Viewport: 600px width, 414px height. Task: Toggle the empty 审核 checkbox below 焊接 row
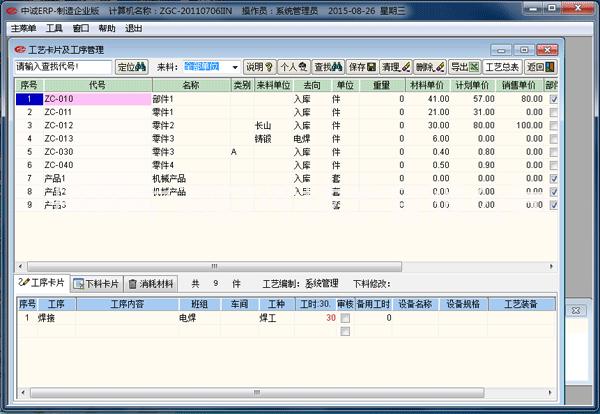point(345,331)
